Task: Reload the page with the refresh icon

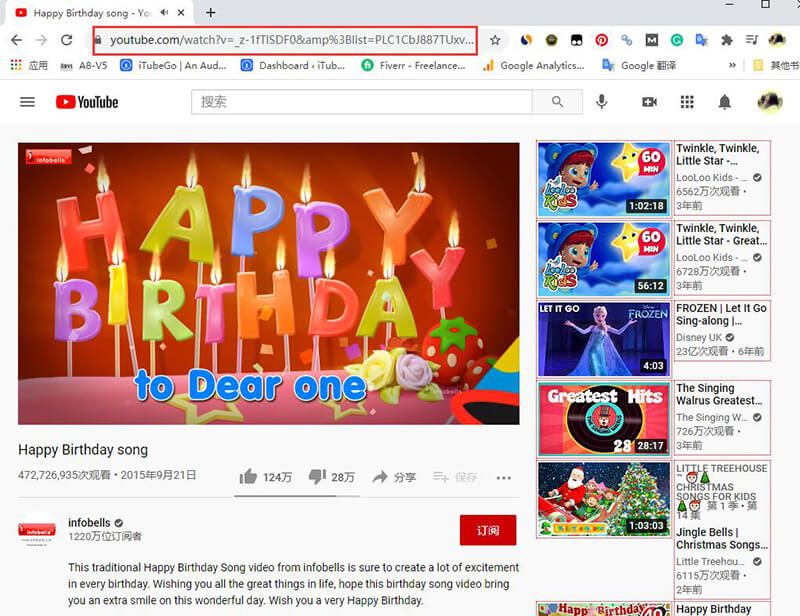Action: 66,40
